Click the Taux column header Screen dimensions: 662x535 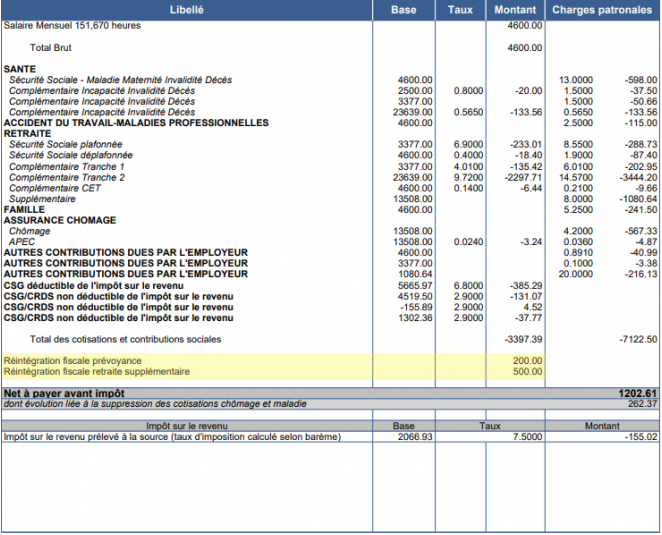coord(460,10)
